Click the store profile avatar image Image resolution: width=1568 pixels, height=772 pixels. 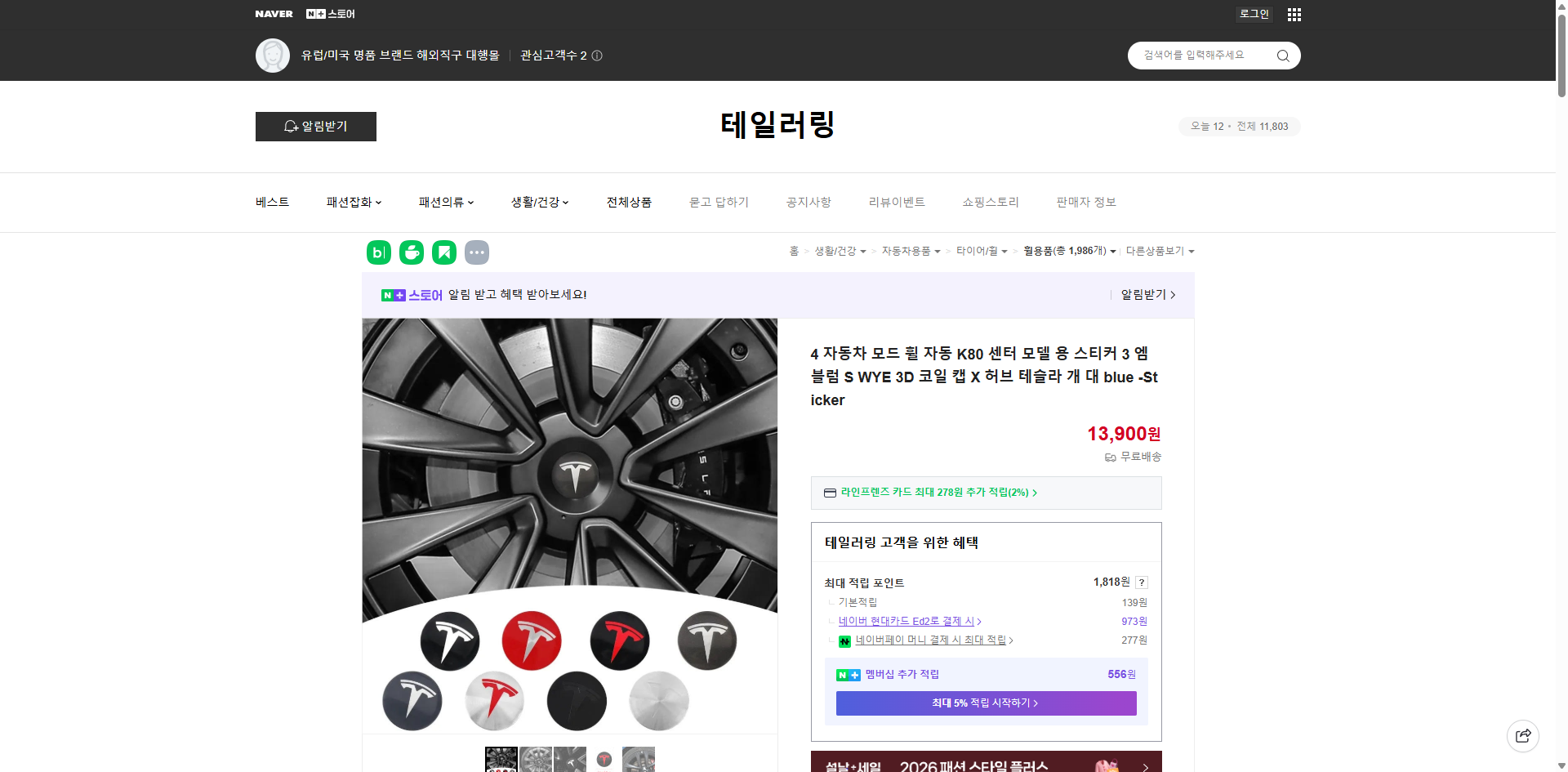[273, 56]
